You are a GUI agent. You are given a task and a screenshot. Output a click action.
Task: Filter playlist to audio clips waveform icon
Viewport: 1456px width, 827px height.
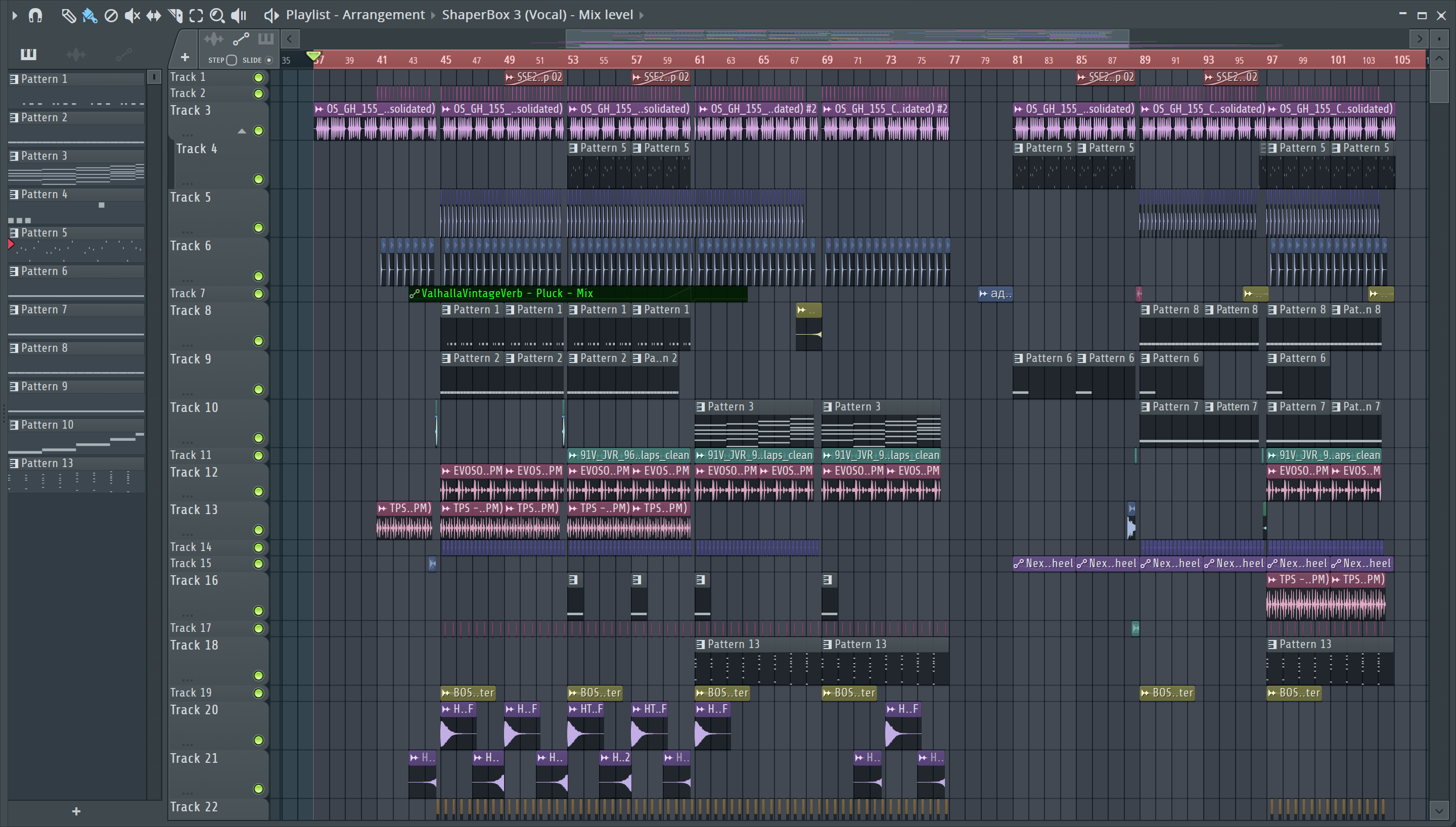click(213, 39)
